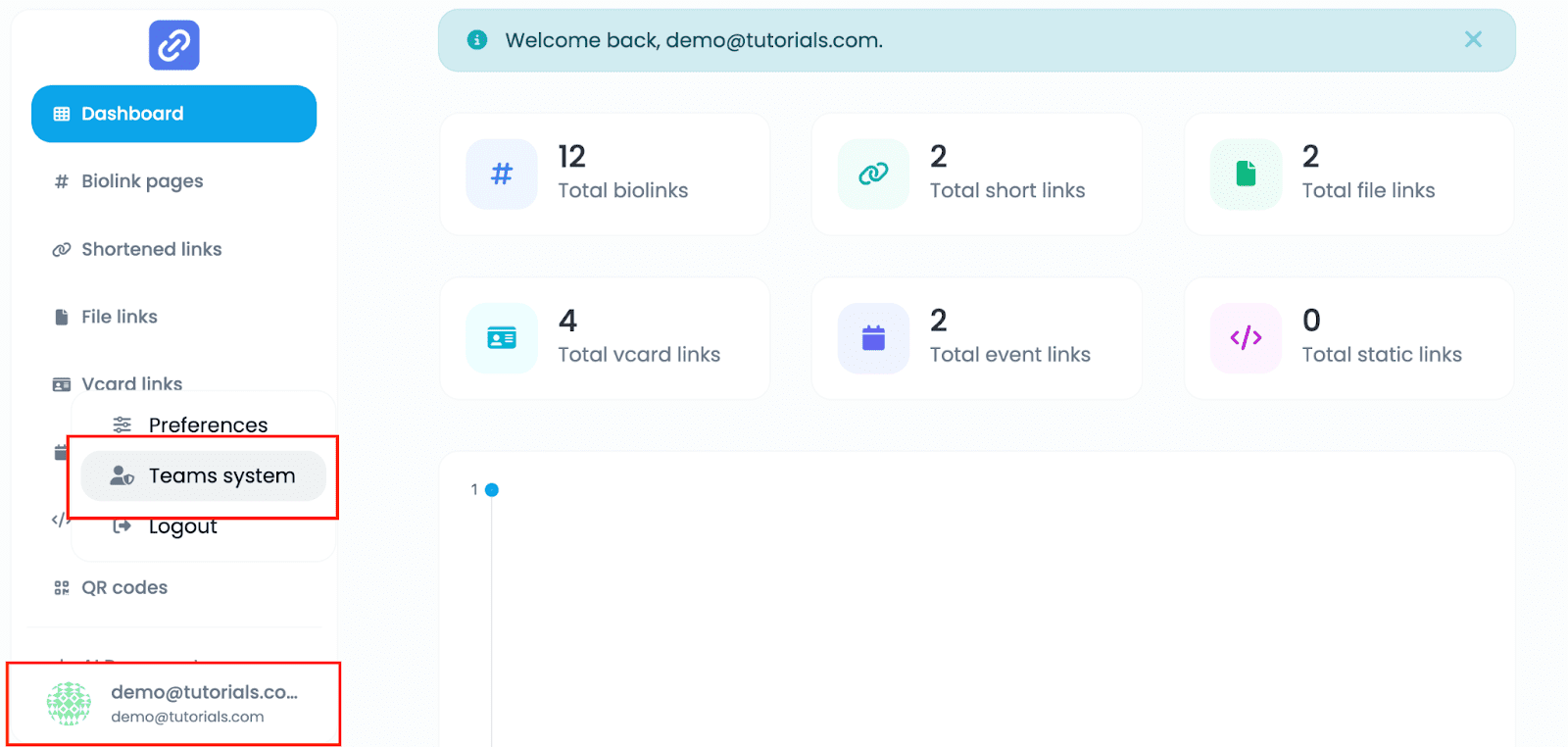Open the Dashboard sidebar item

[x=173, y=114]
